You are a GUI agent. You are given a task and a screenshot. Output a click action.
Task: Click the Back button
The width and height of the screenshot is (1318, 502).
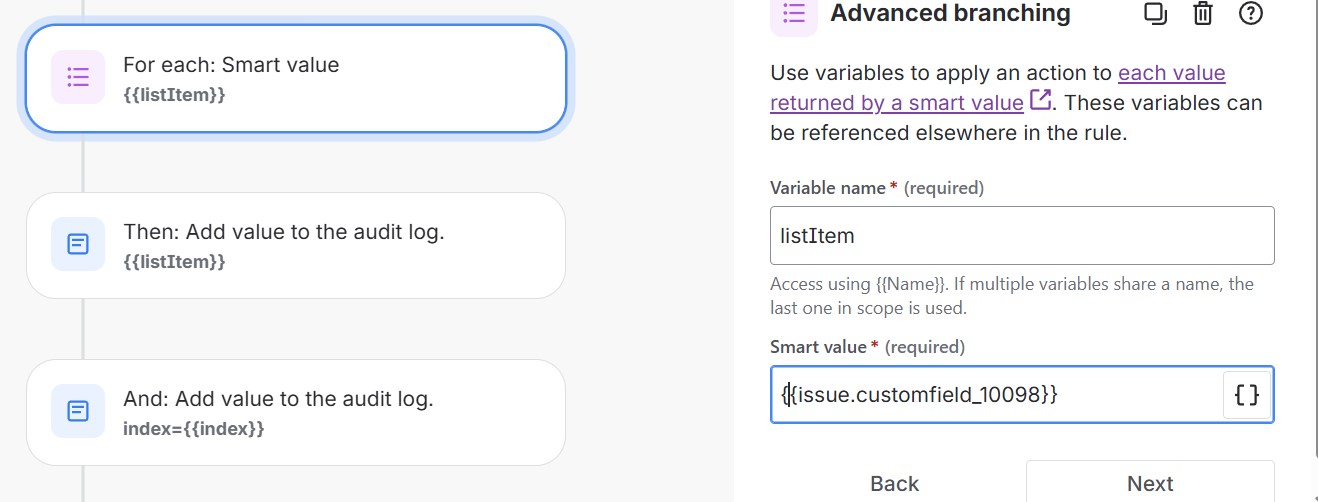(894, 484)
